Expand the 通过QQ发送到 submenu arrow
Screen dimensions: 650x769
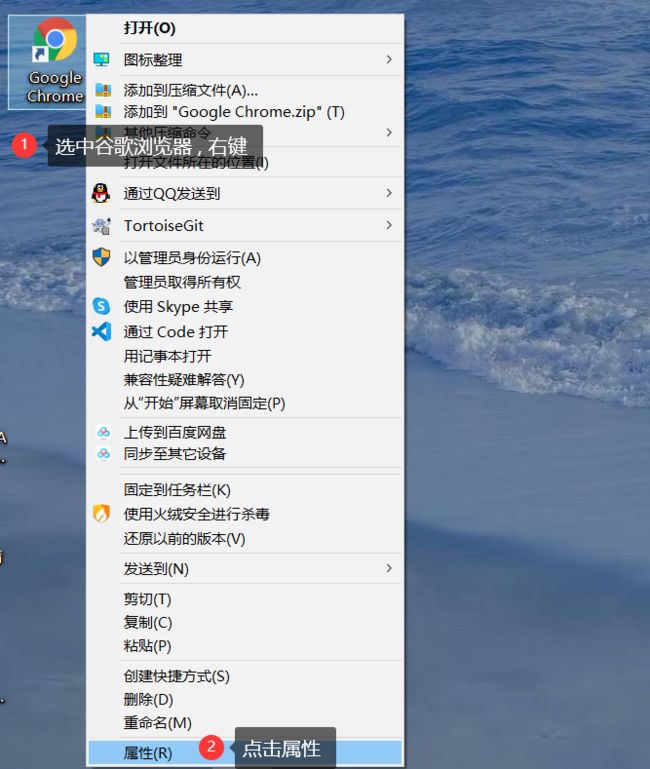(389, 193)
